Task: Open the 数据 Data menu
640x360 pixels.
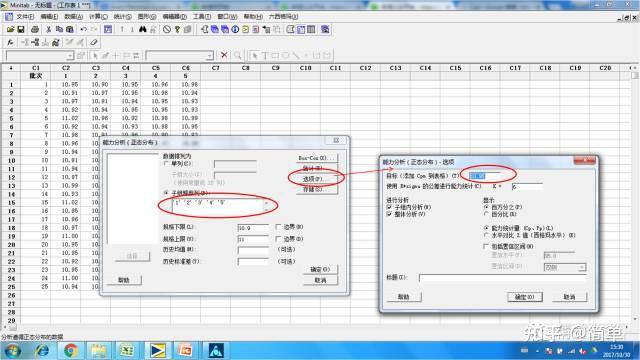Action: (73, 17)
